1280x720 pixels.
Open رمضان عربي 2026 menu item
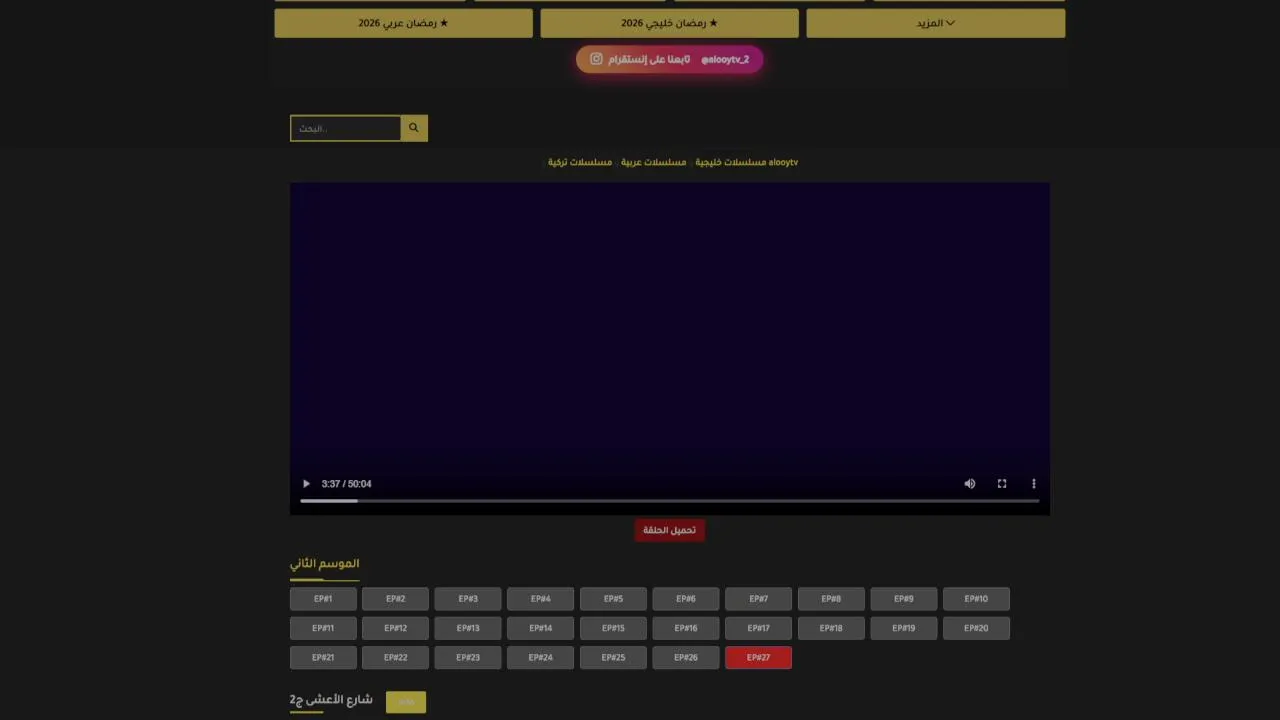tap(403, 23)
